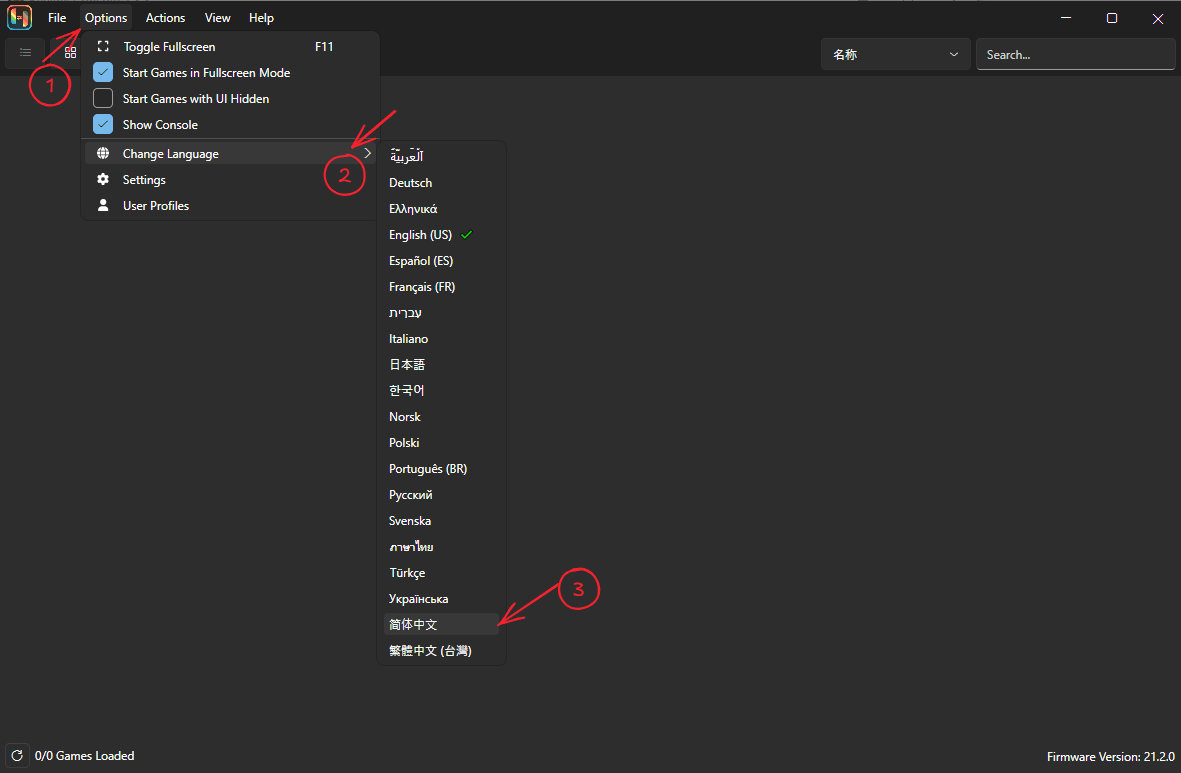The height and width of the screenshot is (773, 1181).
Task: Select 日本語 in the language submenu
Action: [407, 365]
